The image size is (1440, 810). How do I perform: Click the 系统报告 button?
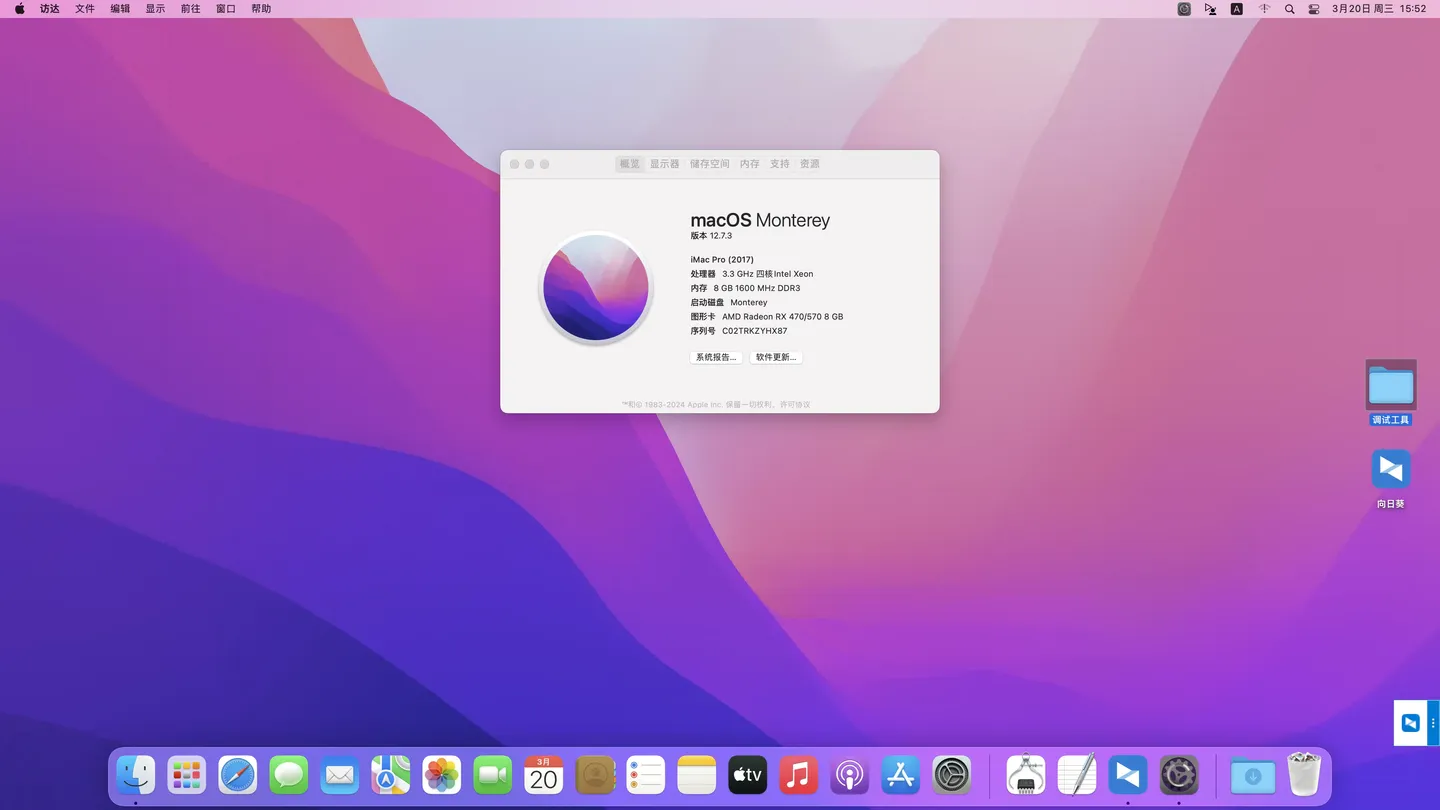(x=716, y=357)
